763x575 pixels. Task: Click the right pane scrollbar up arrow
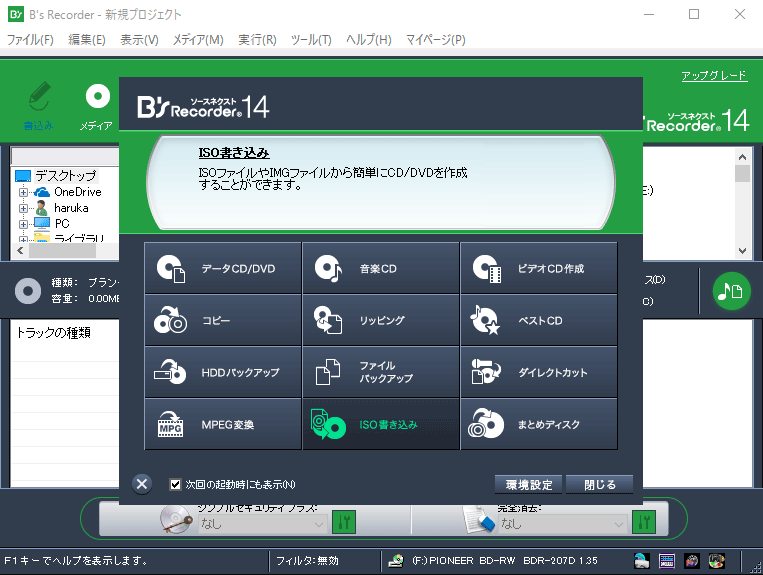coord(742,157)
